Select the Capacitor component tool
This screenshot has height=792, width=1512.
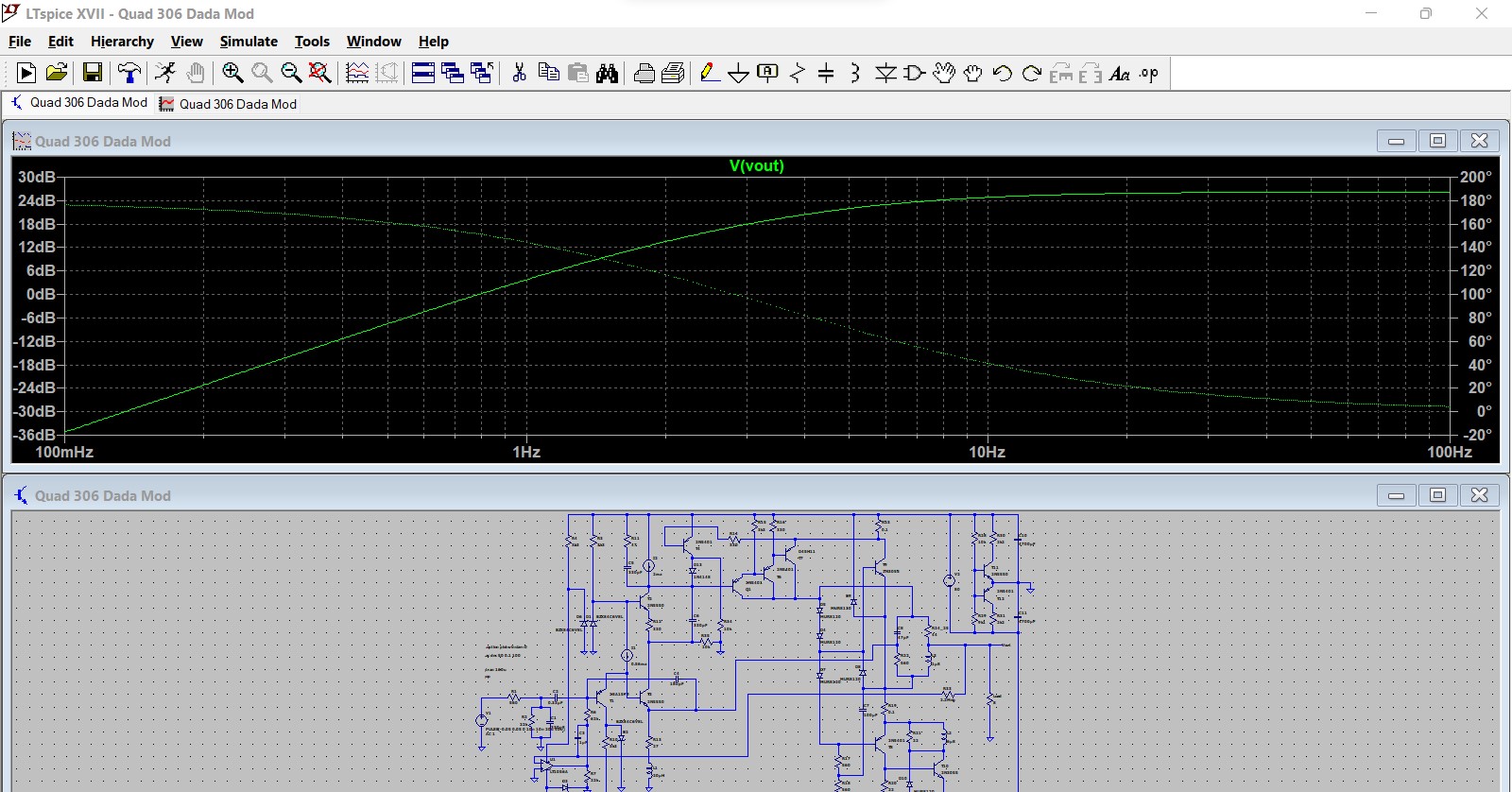click(x=826, y=73)
